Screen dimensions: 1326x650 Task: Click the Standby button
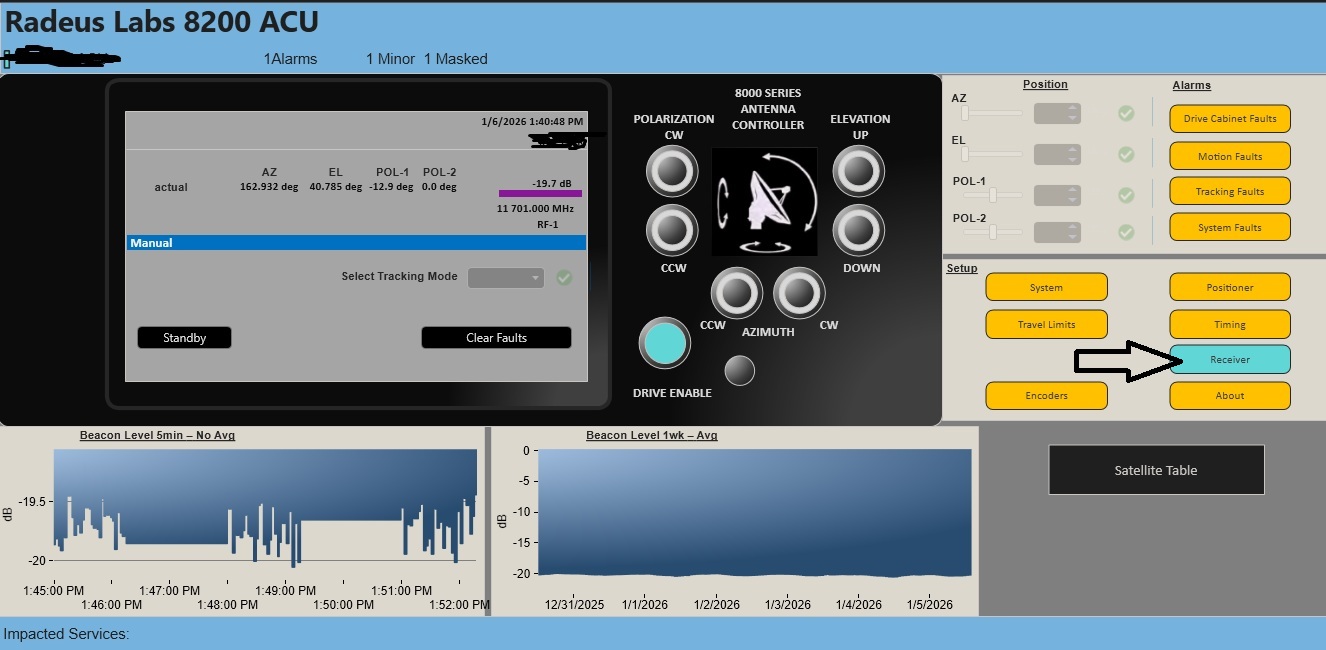point(184,338)
